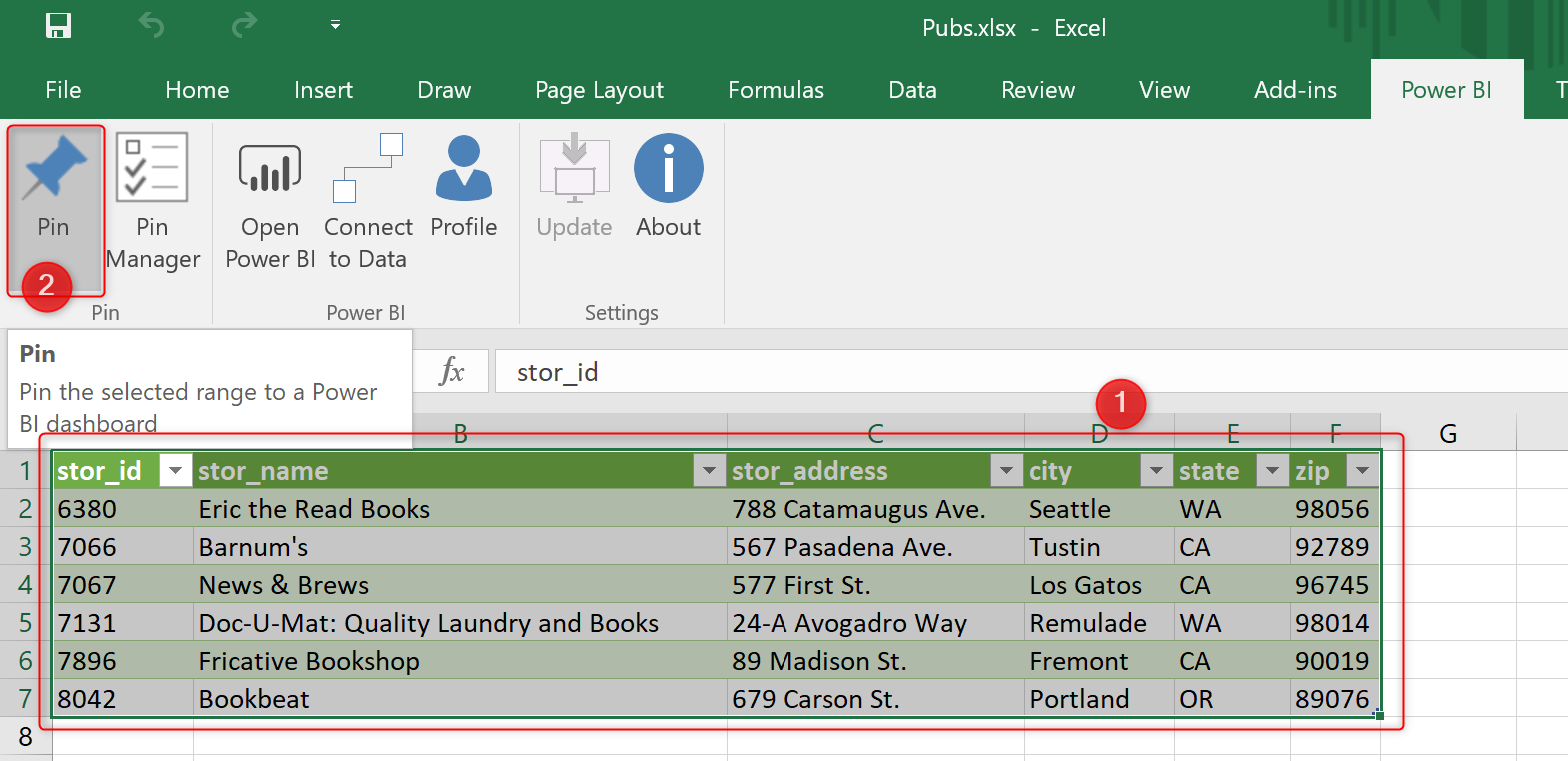Select zip cell 90019
Image resolution: width=1568 pixels, height=761 pixels.
tap(1335, 660)
